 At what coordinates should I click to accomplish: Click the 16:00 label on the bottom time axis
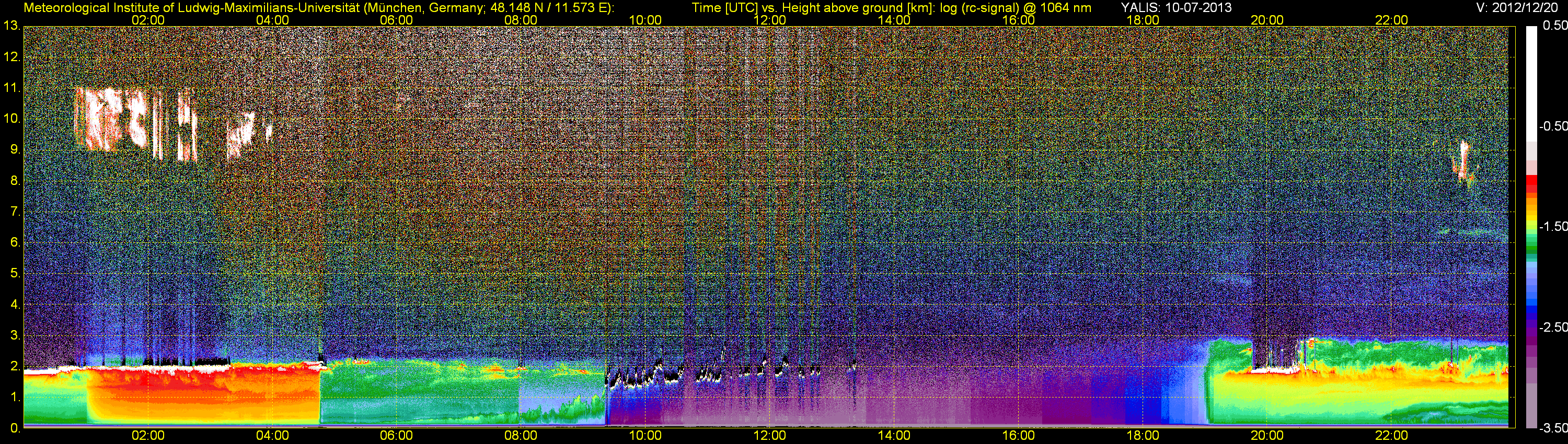1018,436
